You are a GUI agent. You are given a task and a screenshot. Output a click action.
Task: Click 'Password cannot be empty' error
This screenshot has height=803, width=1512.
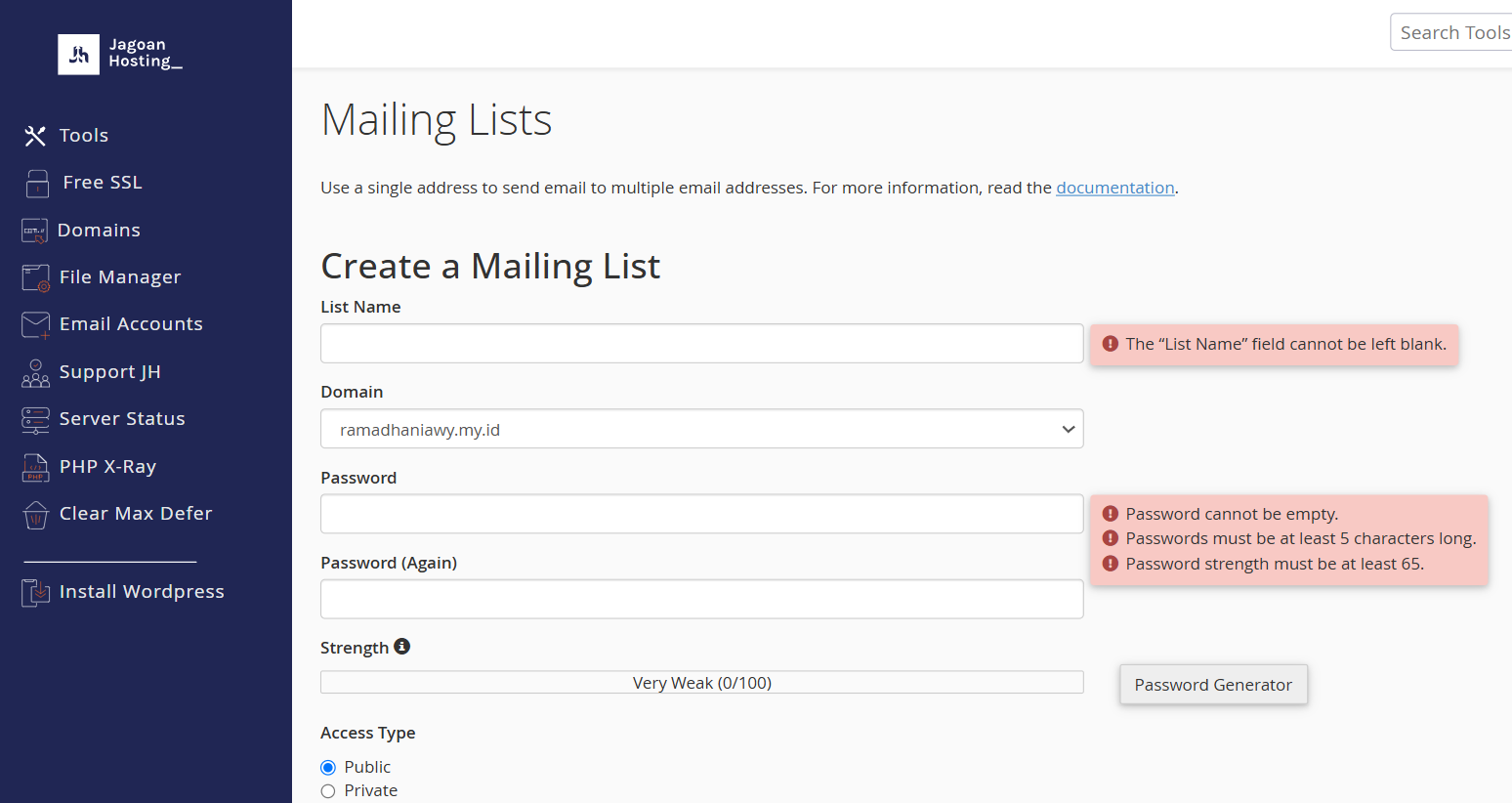(1231, 514)
